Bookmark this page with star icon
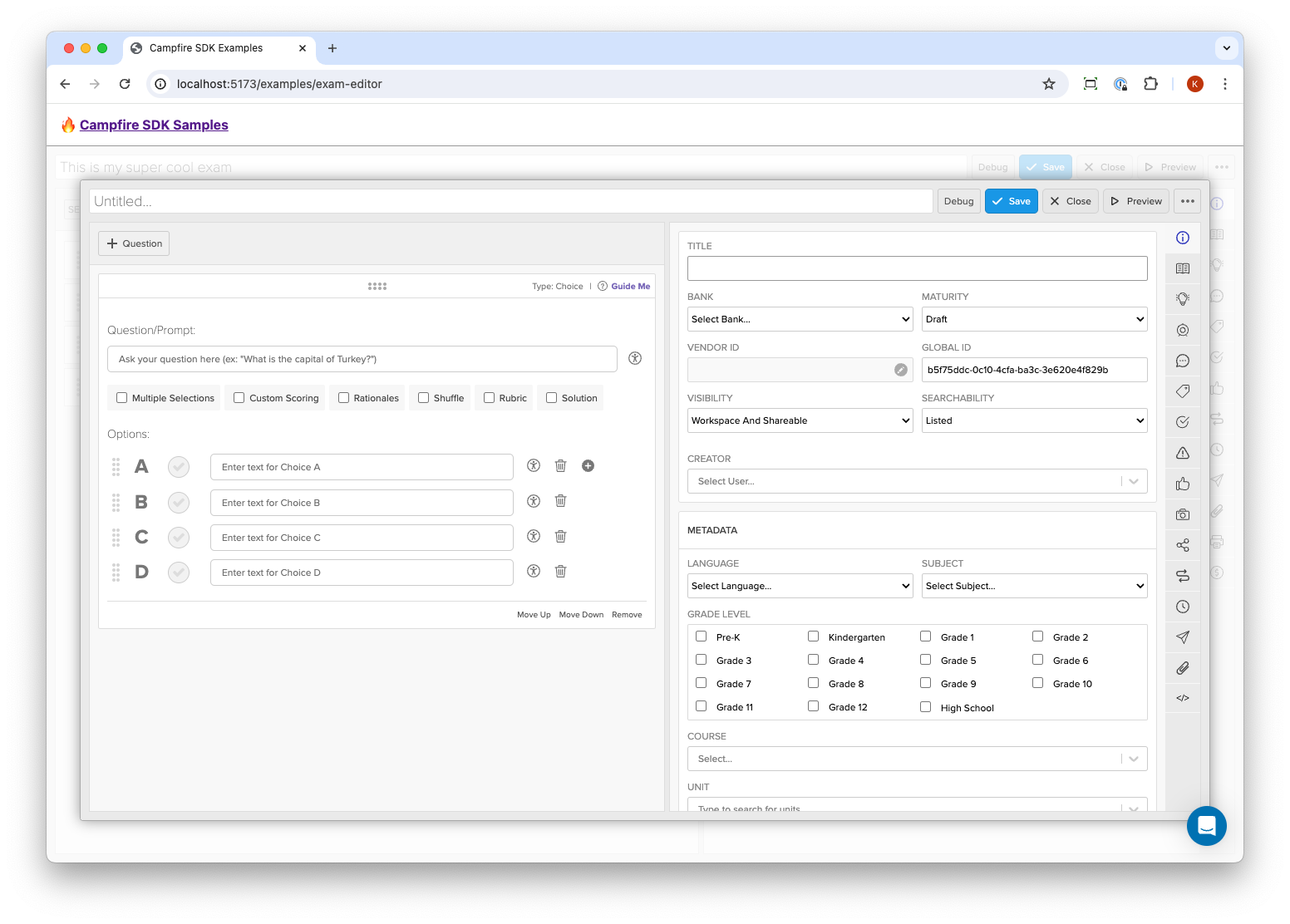The image size is (1290, 924). (x=1049, y=84)
